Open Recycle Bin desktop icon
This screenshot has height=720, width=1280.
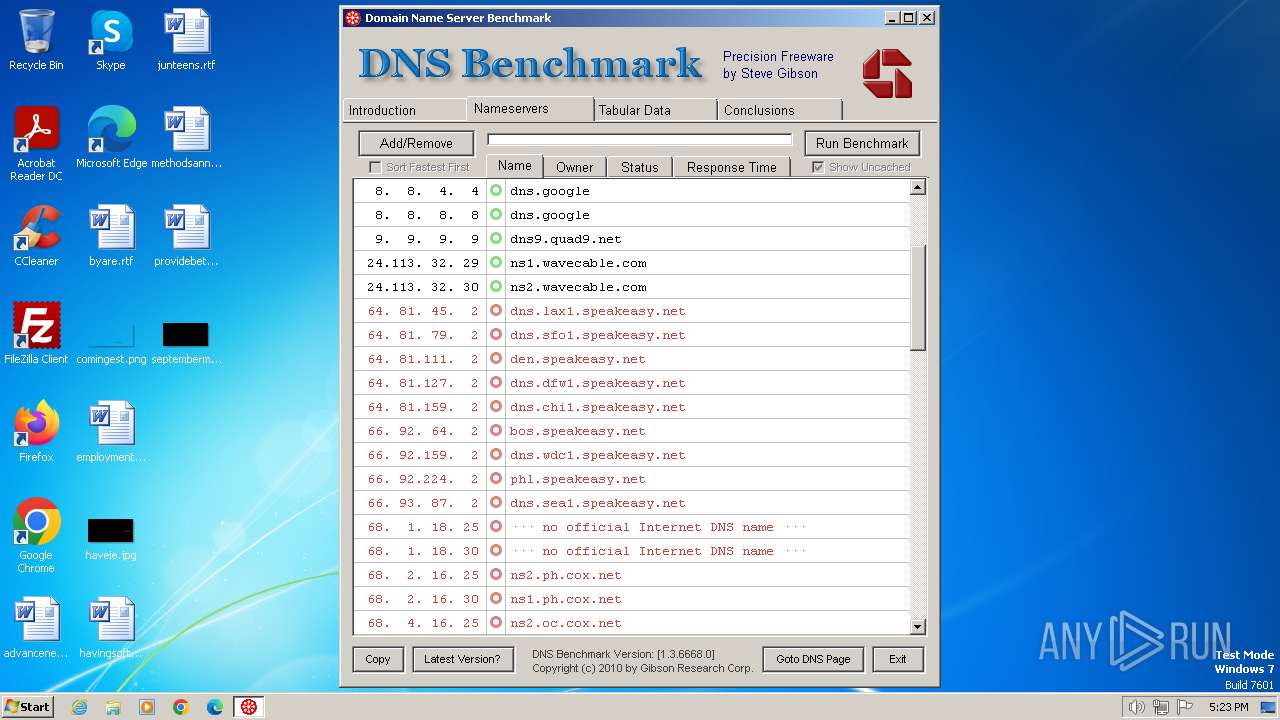[36, 40]
